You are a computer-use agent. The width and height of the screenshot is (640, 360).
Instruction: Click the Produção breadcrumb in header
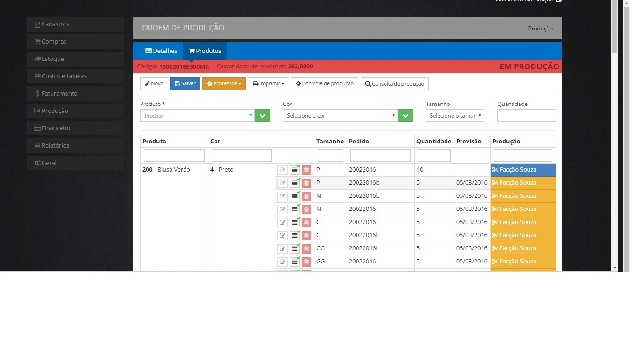coord(540,29)
